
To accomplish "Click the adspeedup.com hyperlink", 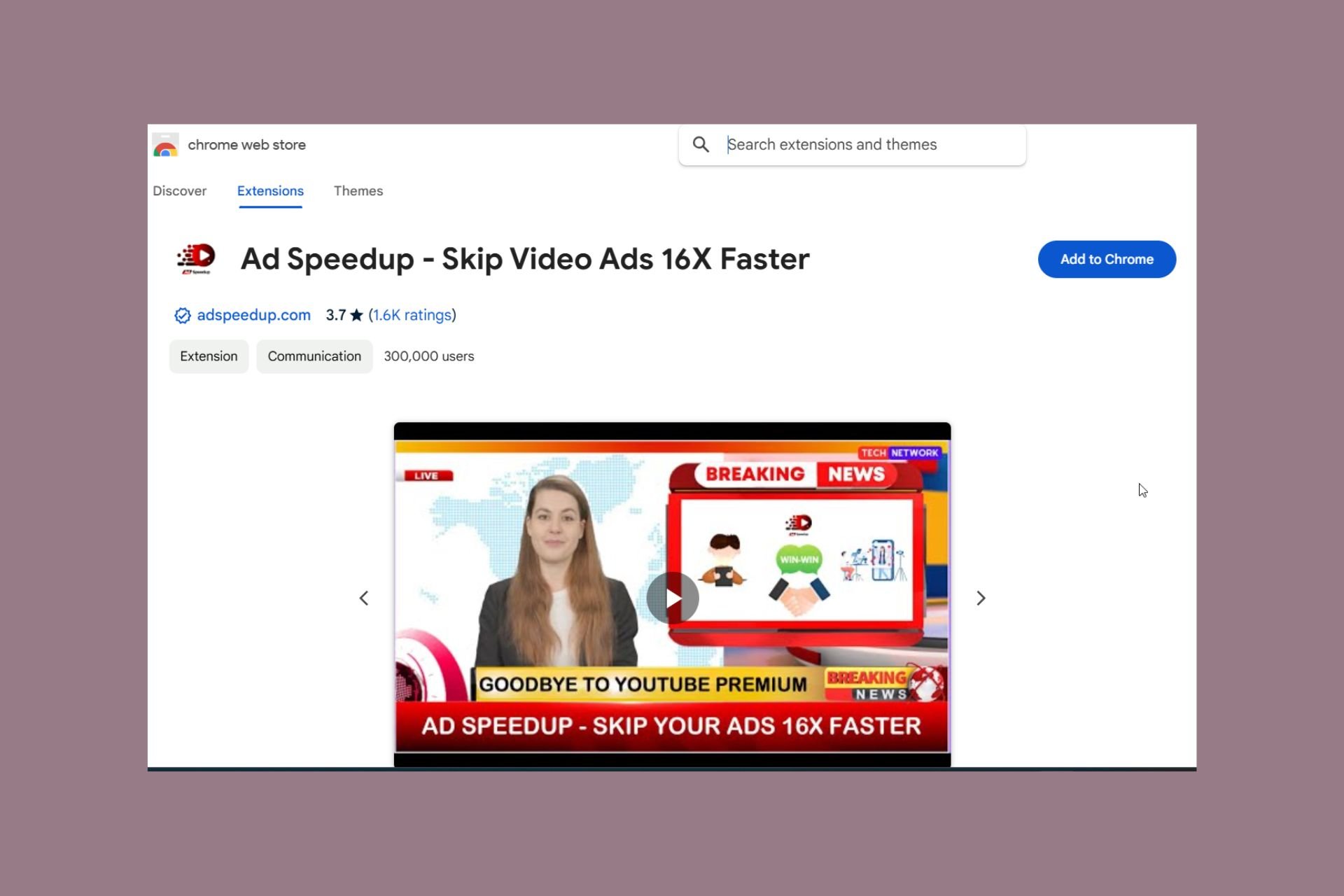I will pyautogui.click(x=254, y=315).
